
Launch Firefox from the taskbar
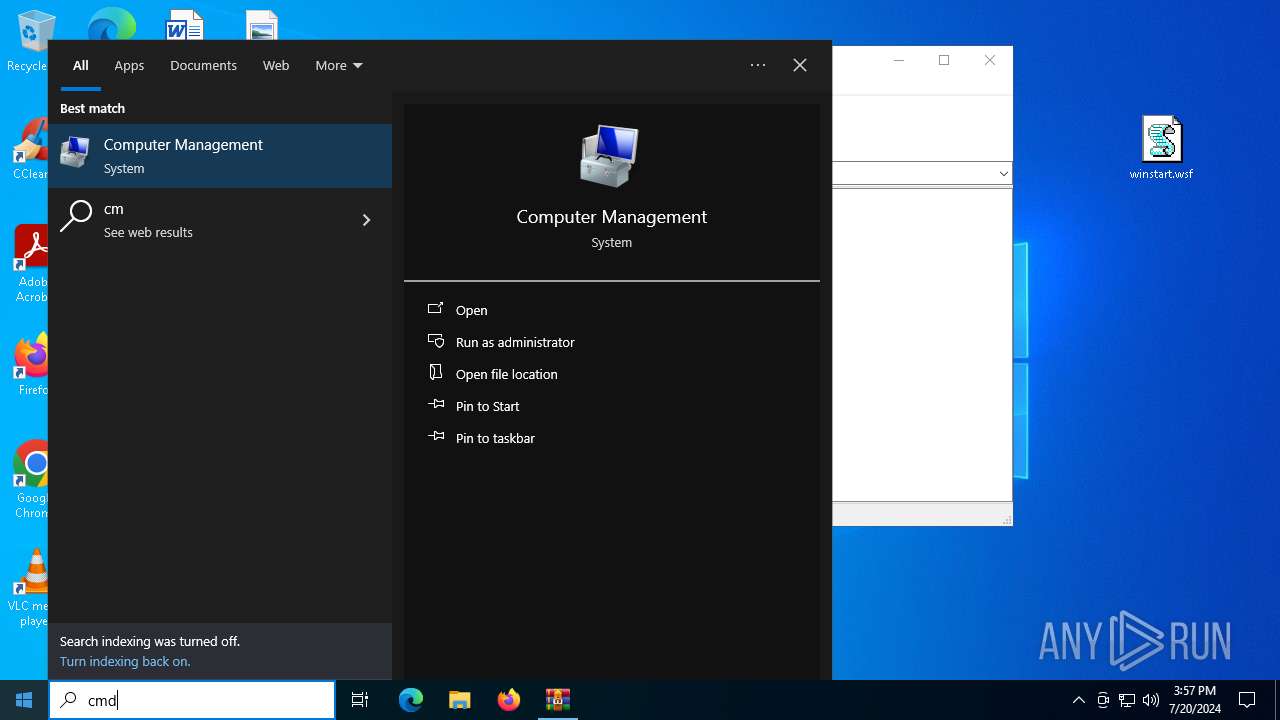pos(509,700)
